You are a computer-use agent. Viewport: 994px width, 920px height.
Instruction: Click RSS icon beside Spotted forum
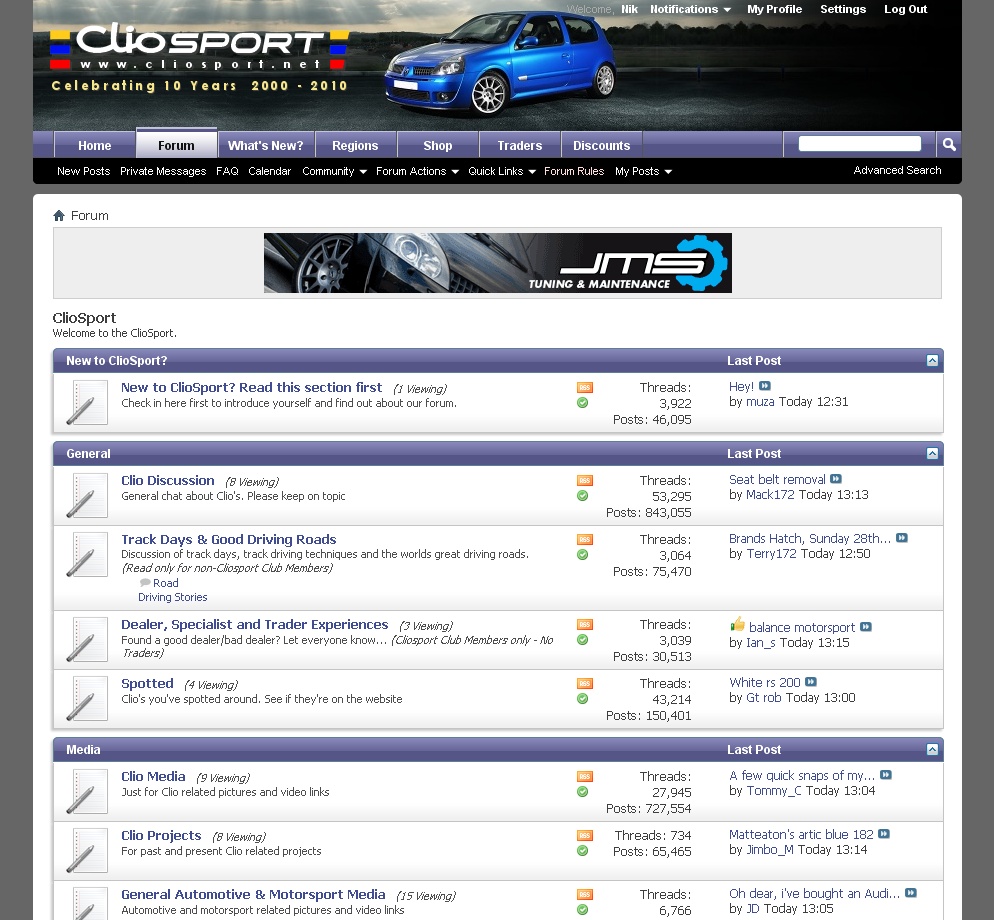pos(585,684)
